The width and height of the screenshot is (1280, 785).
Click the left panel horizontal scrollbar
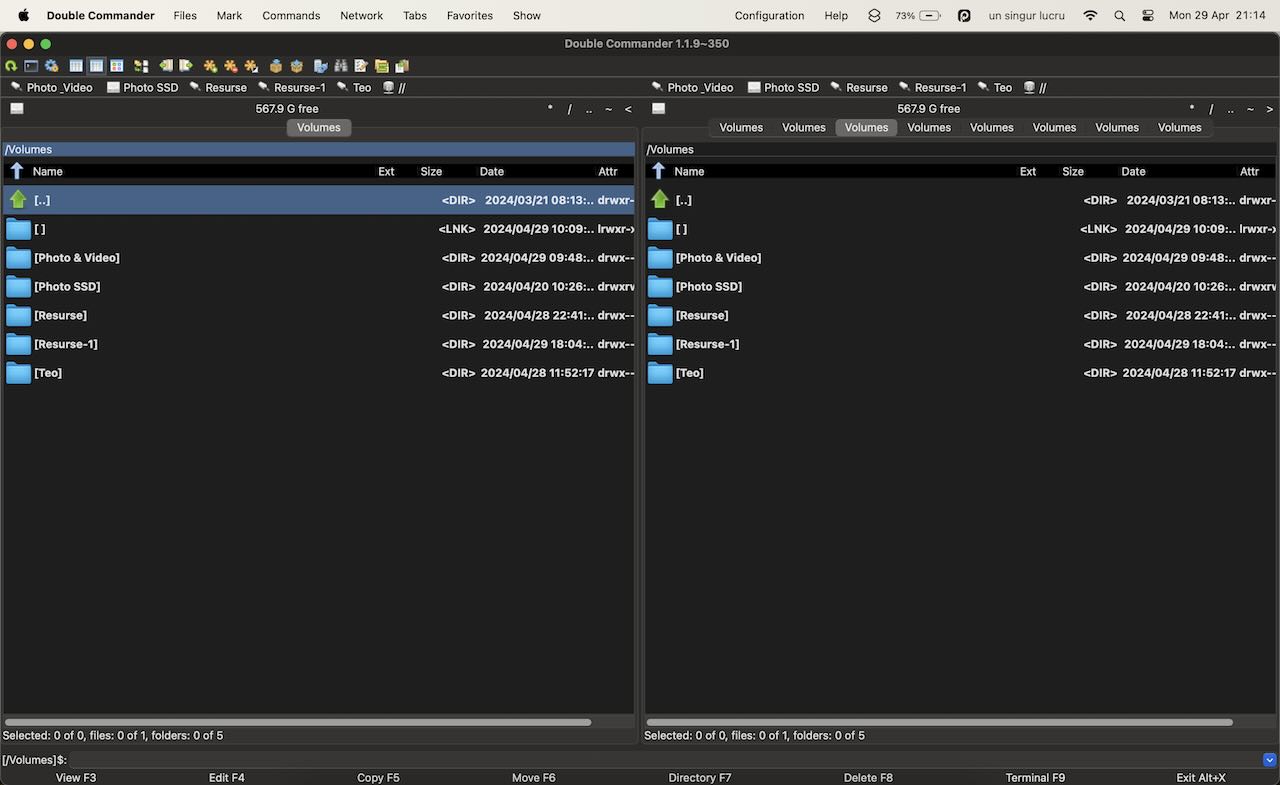298,722
